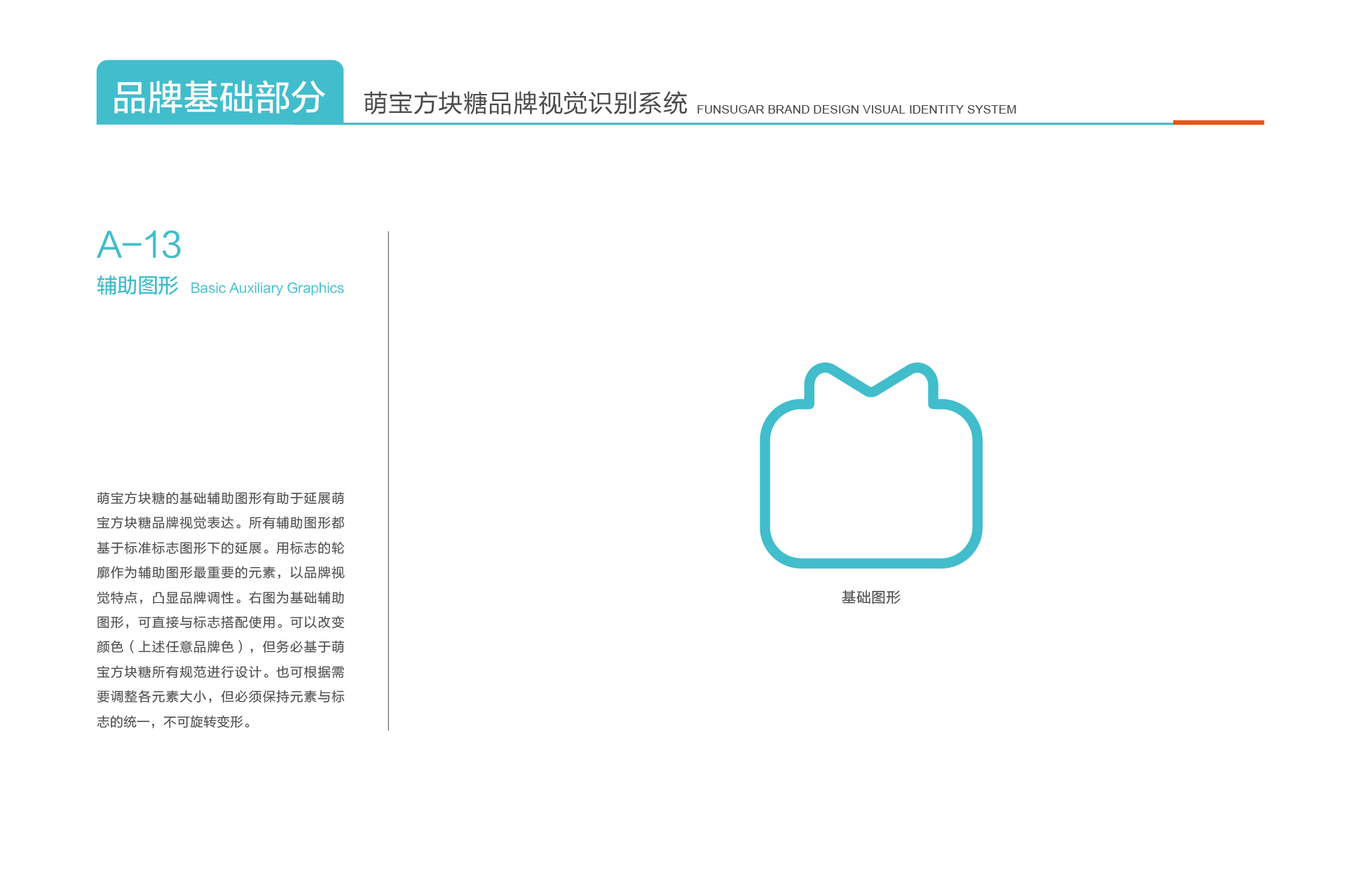Click the orange accent bar in header
1366x870 pixels.
[1218, 122]
